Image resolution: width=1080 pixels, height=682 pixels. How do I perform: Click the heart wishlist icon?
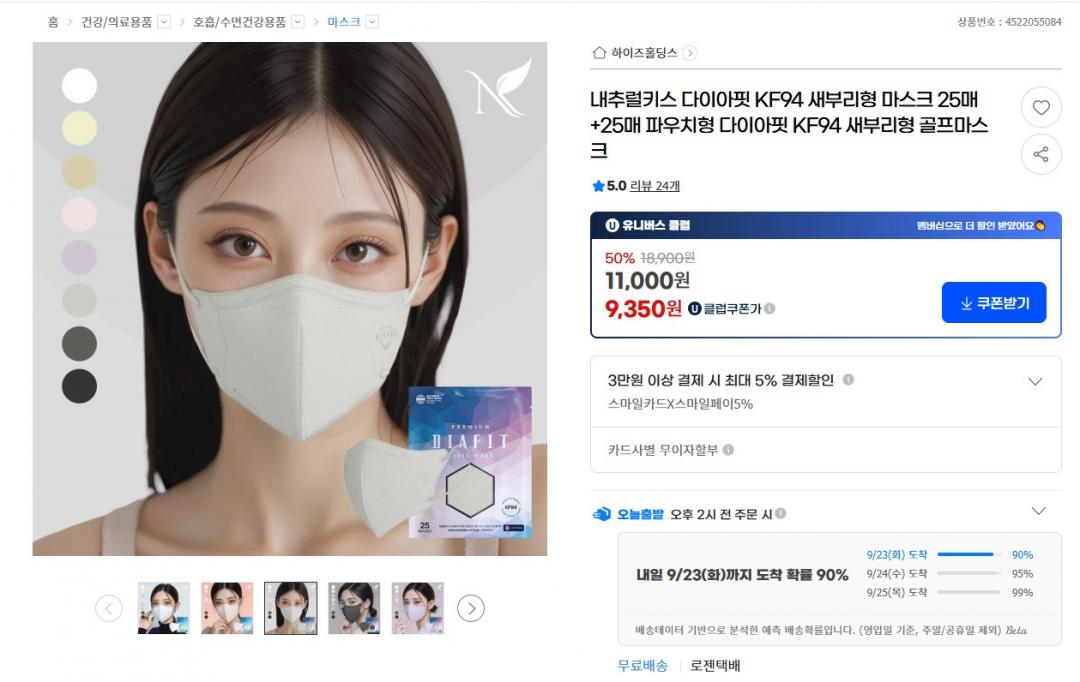1041,107
